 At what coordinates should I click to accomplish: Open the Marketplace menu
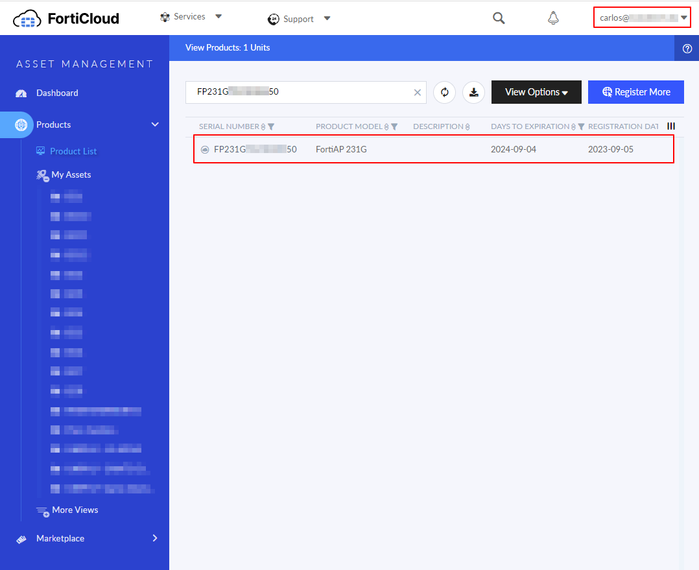[x=60, y=538]
